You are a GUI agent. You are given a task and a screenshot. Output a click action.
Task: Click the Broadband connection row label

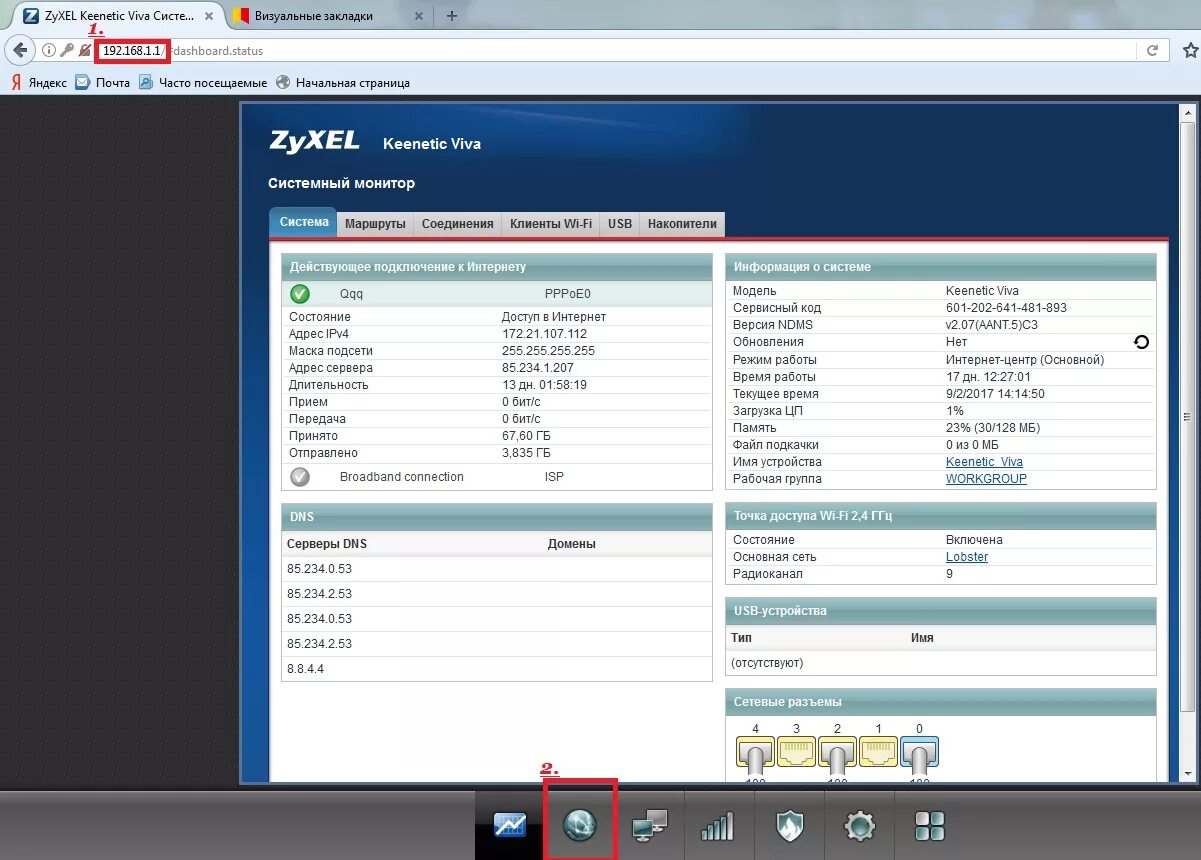pyautogui.click(x=401, y=477)
